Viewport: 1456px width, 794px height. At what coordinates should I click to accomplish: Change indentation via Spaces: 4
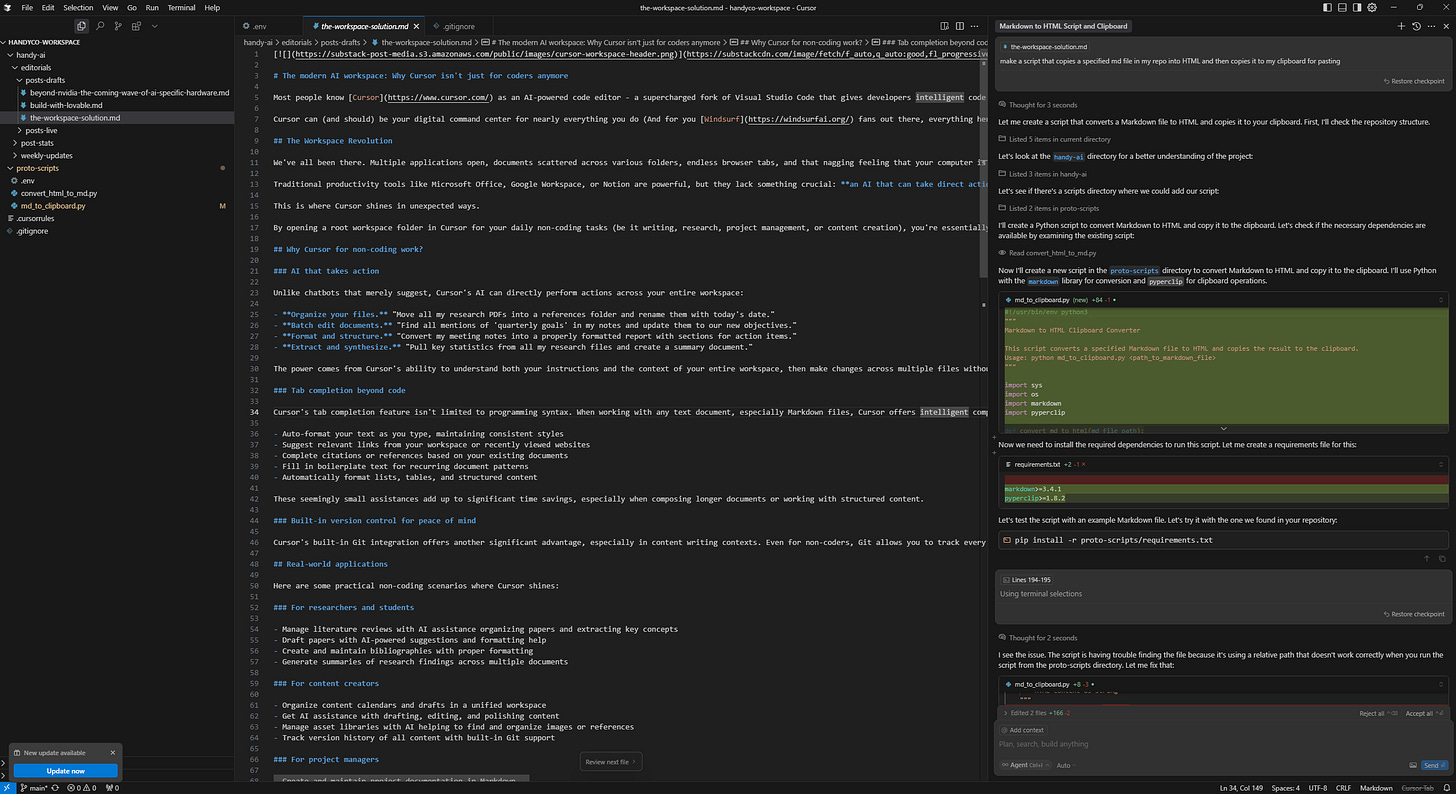1284,788
